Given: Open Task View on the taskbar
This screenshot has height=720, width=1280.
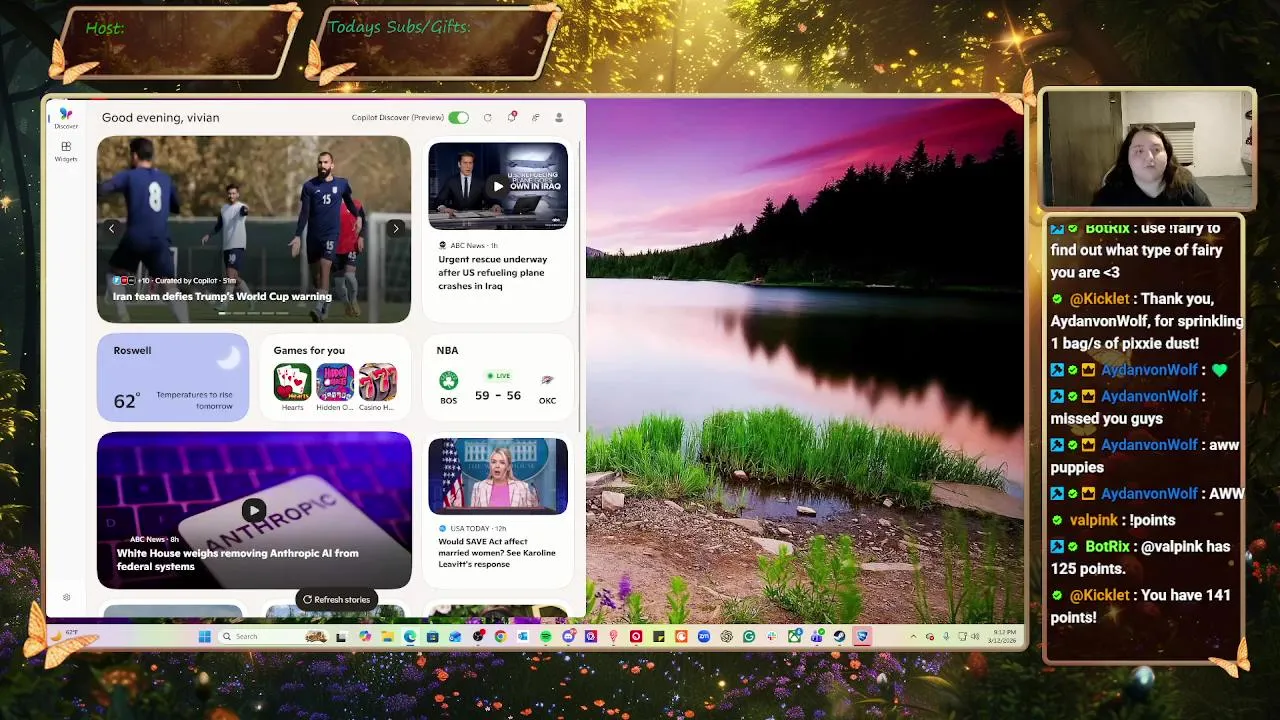Looking at the screenshot, I should point(341,636).
